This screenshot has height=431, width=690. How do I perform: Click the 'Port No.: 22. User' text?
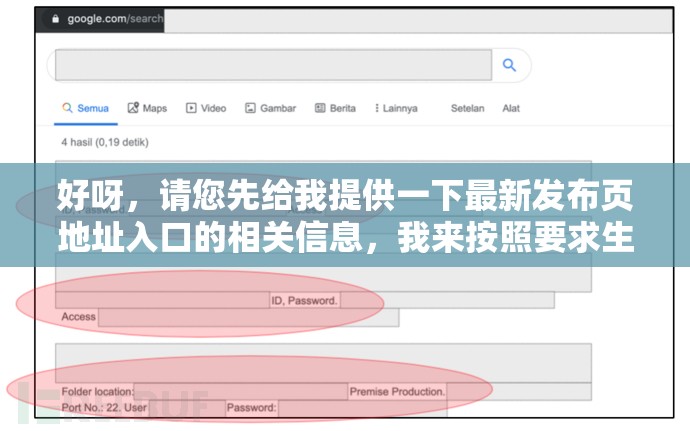tap(104, 408)
